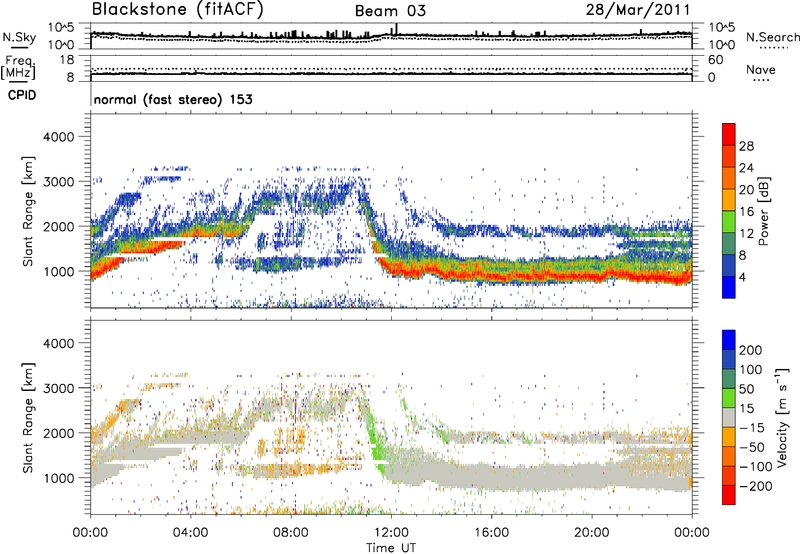
Task: Click the gray band of Velocity color bar
Action: (729, 417)
